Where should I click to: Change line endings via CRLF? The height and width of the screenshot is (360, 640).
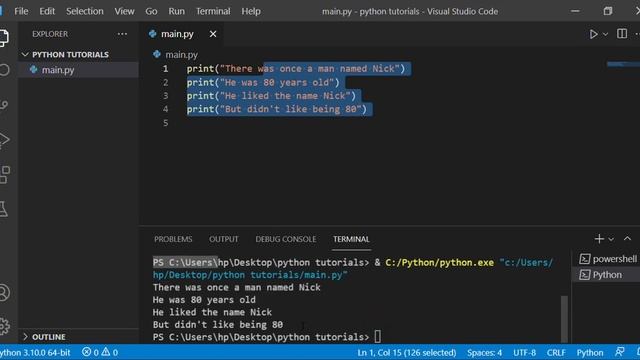(x=556, y=352)
